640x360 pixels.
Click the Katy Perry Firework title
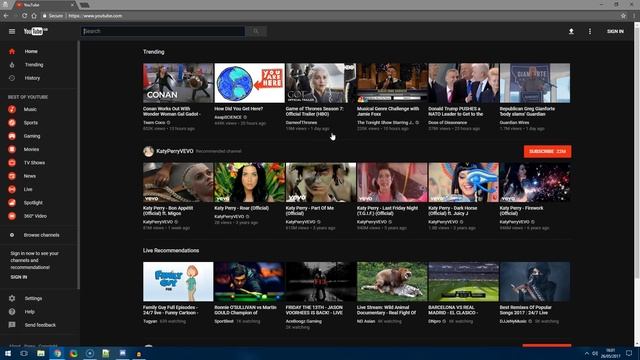point(521,211)
